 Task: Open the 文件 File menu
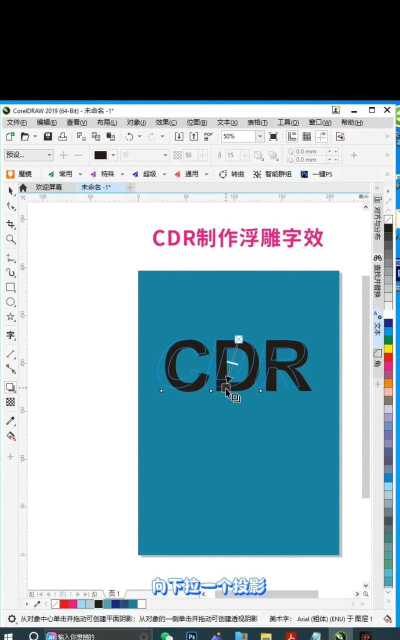(x=17, y=122)
